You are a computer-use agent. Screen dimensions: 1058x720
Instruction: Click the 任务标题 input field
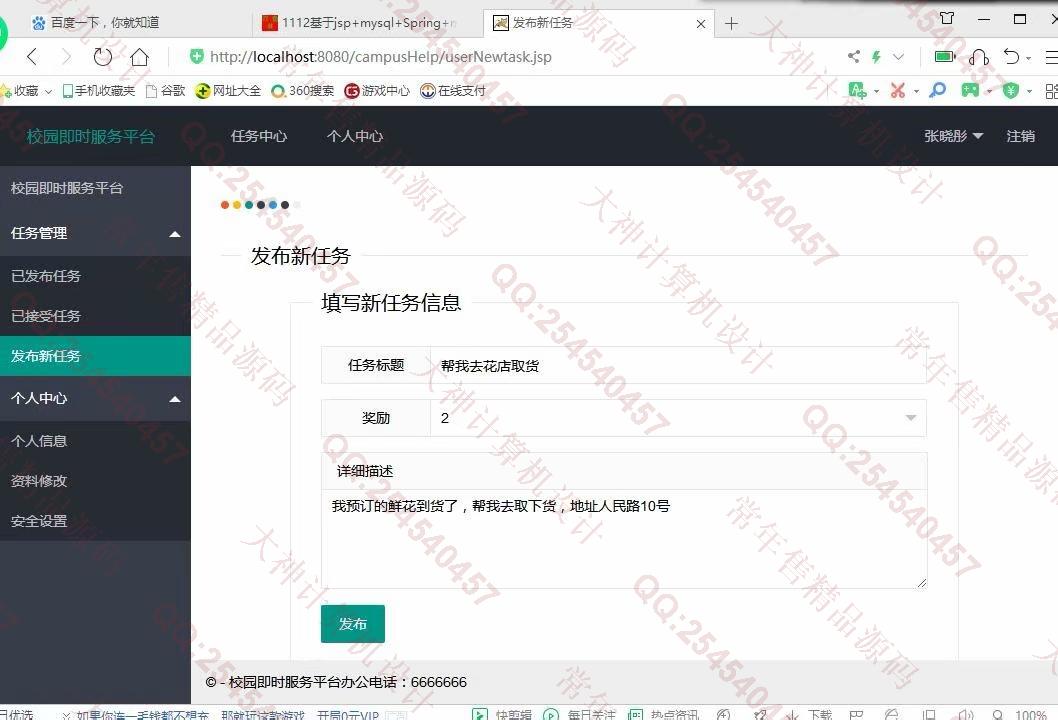(678, 366)
